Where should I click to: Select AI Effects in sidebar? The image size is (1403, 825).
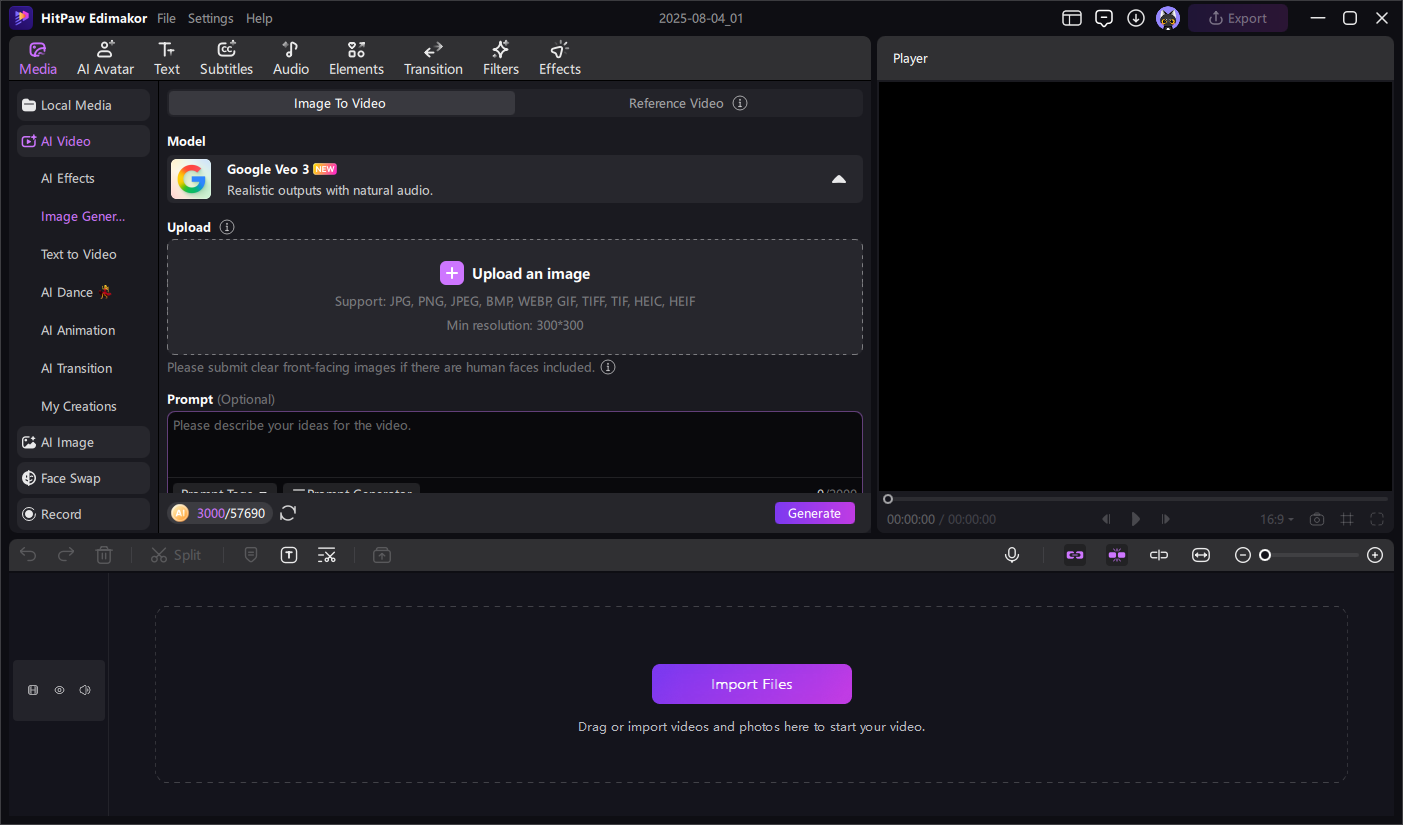(x=68, y=178)
